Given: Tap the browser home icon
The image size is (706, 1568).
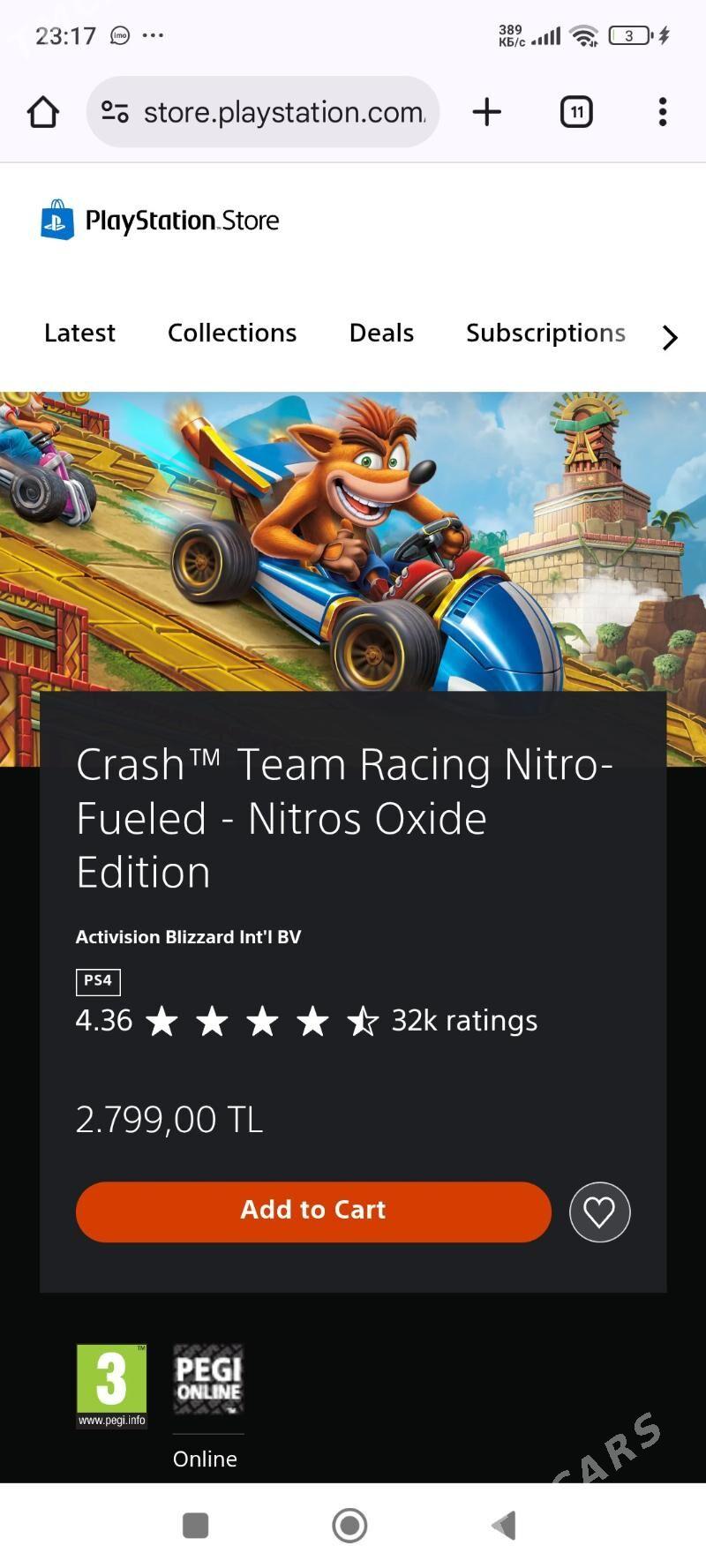Looking at the screenshot, I should 43,112.
